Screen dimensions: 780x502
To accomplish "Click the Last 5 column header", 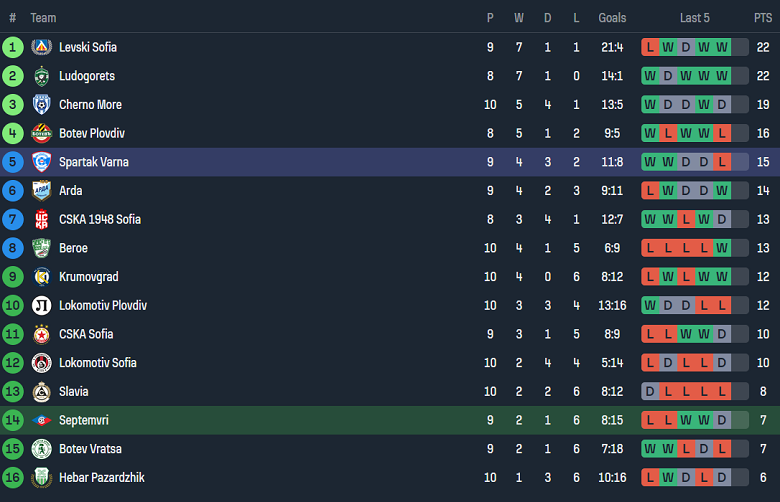I will 695,18.
